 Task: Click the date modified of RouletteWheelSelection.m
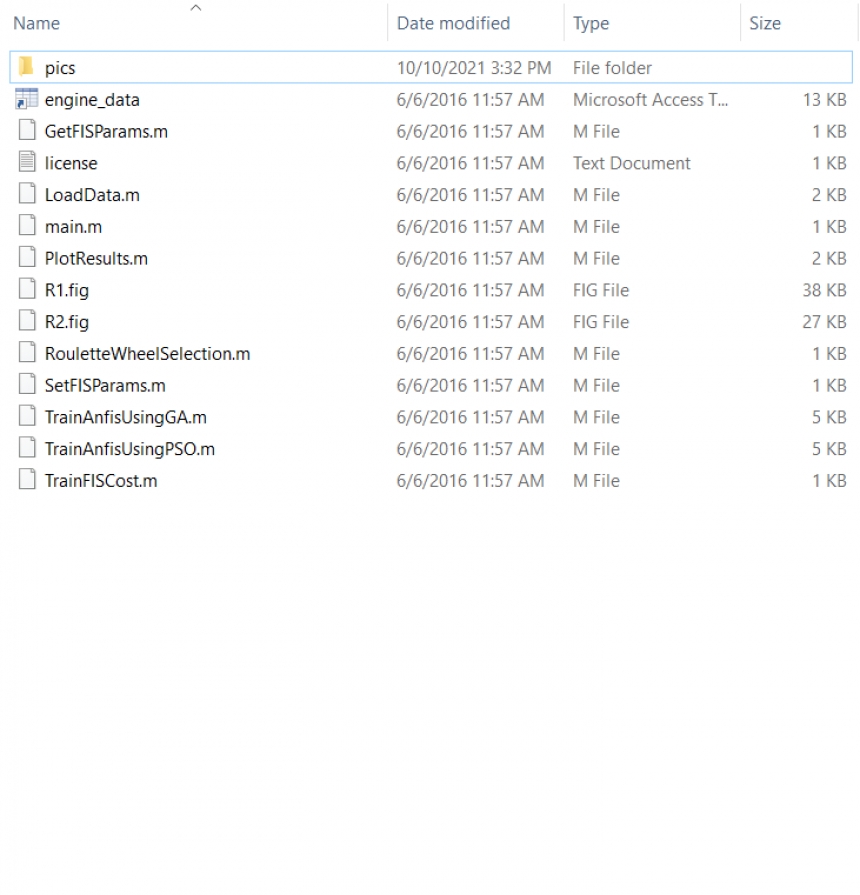pos(470,354)
